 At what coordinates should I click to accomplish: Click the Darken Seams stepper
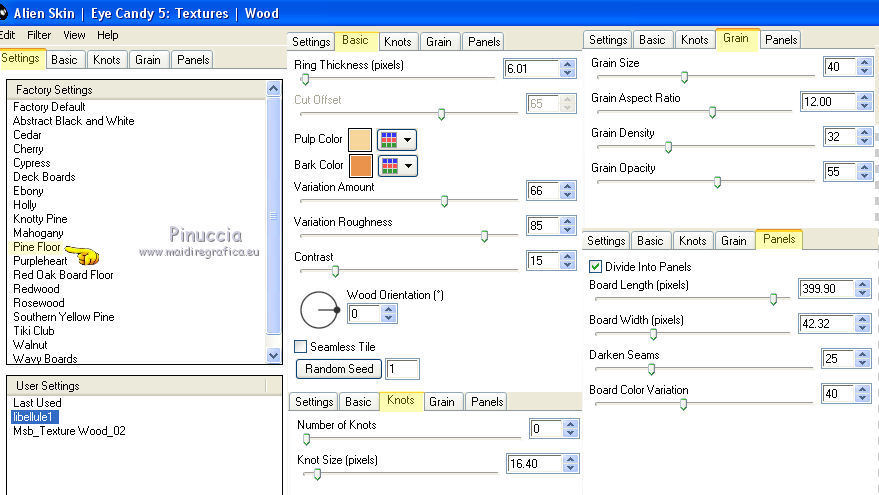pos(862,358)
